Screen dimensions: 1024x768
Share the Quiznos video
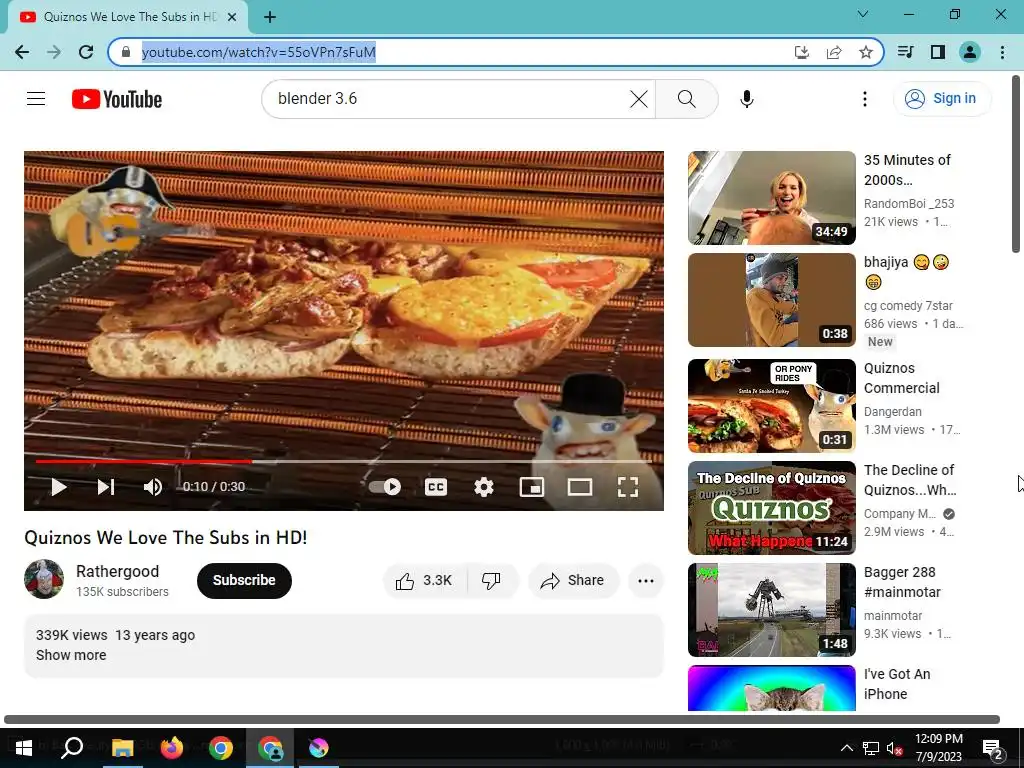pyautogui.click(x=573, y=581)
